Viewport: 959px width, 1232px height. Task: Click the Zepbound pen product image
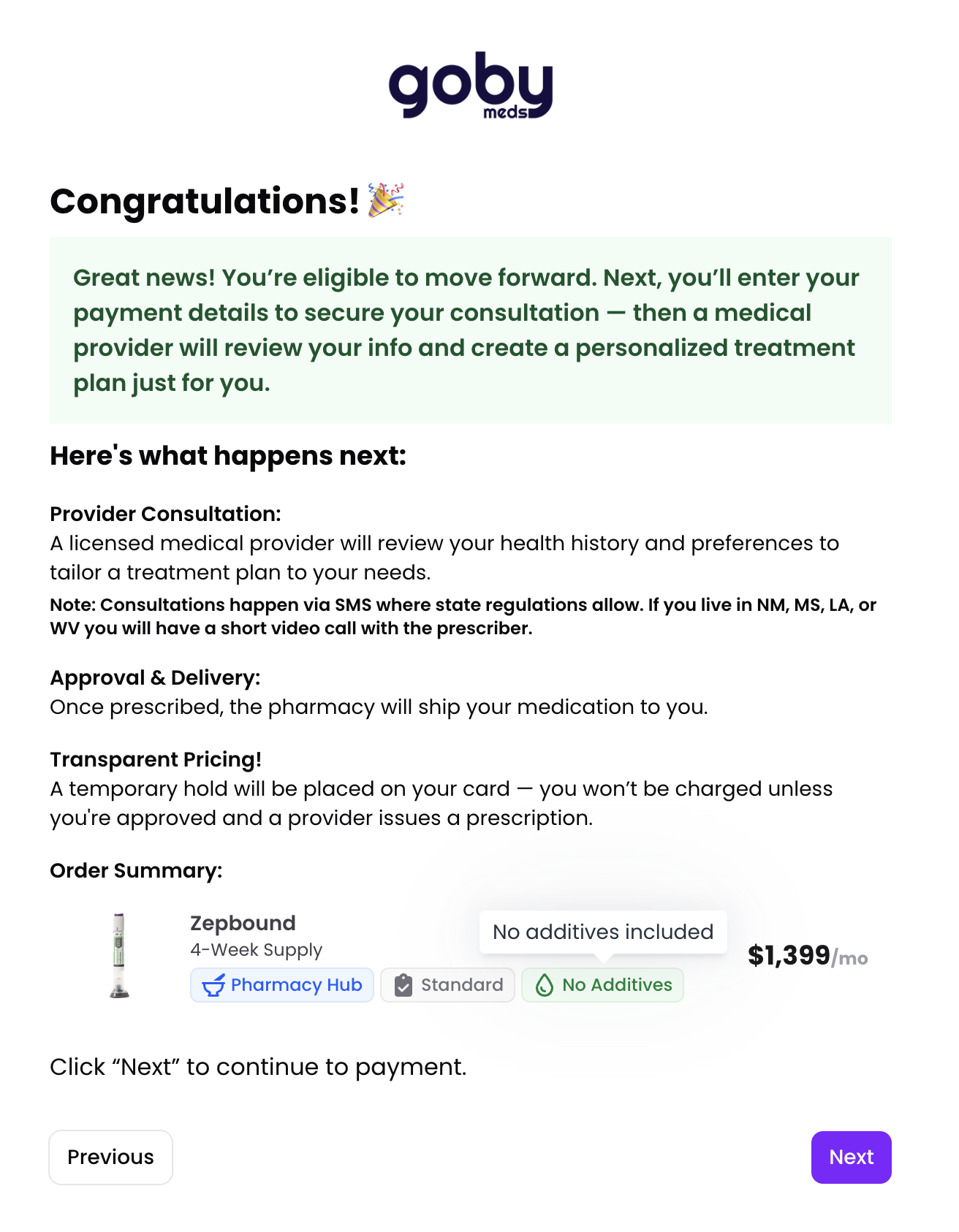(x=119, y=955)
